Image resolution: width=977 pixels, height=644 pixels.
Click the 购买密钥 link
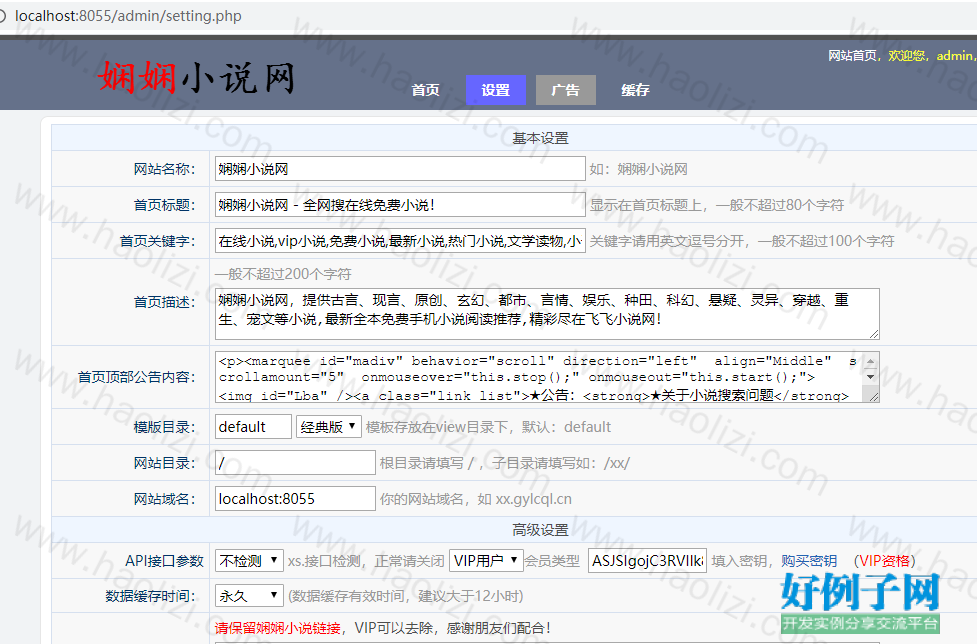coord(809,561)
